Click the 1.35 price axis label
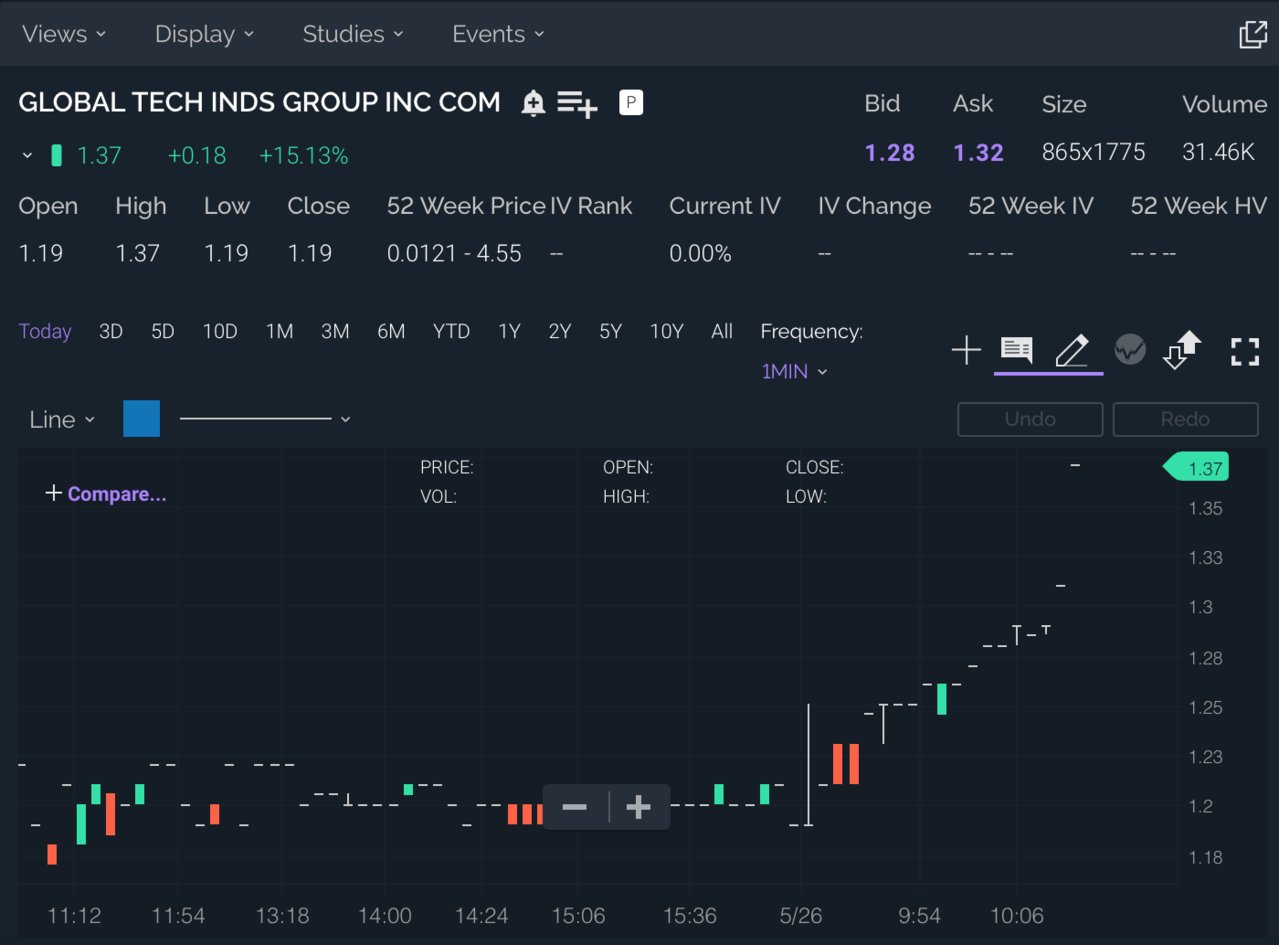1279x945 pixels. [1205, 508]
